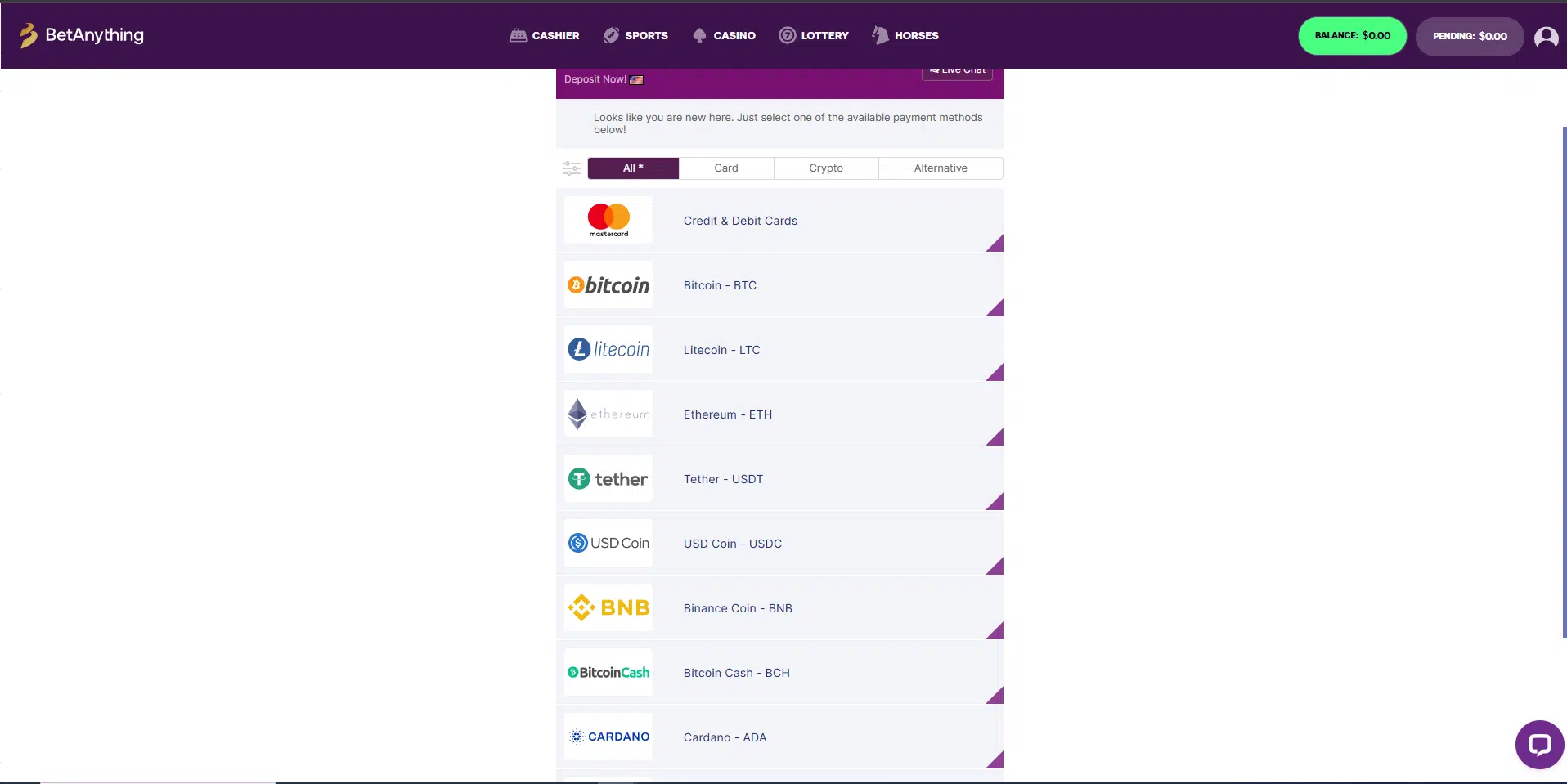
Task: Click the Casino spade icon
Action: pyautogui.click(x=699, y=35)
